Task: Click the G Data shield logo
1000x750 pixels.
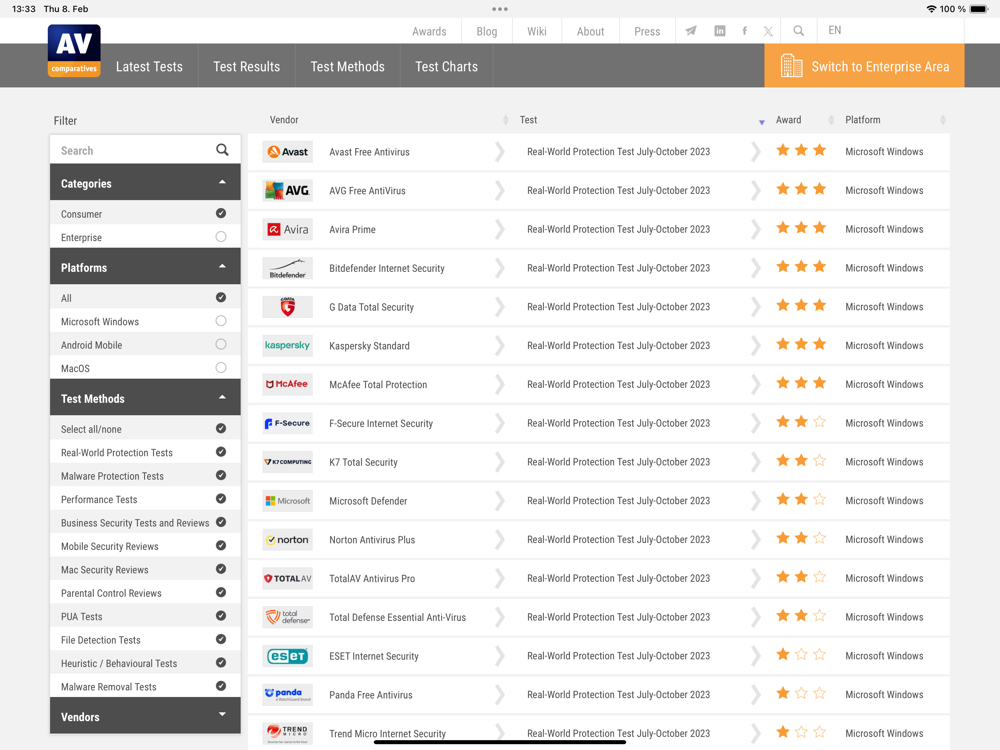Action: click(x=288, y=307)
